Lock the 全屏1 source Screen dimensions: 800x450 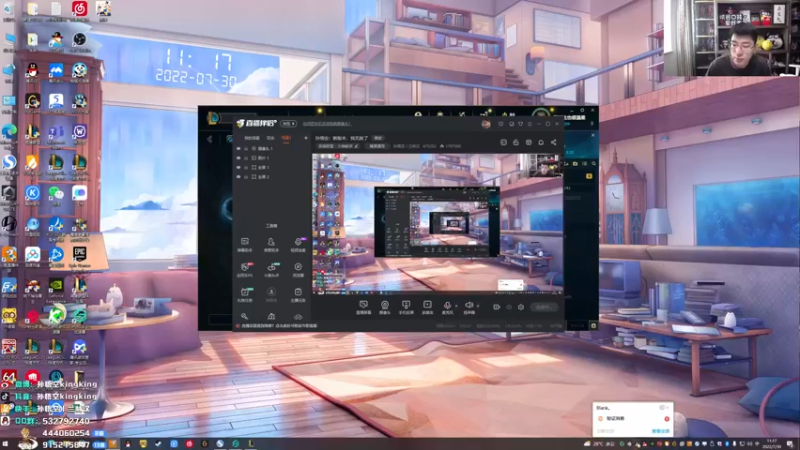pyautogui.click(x=246, y=167)
